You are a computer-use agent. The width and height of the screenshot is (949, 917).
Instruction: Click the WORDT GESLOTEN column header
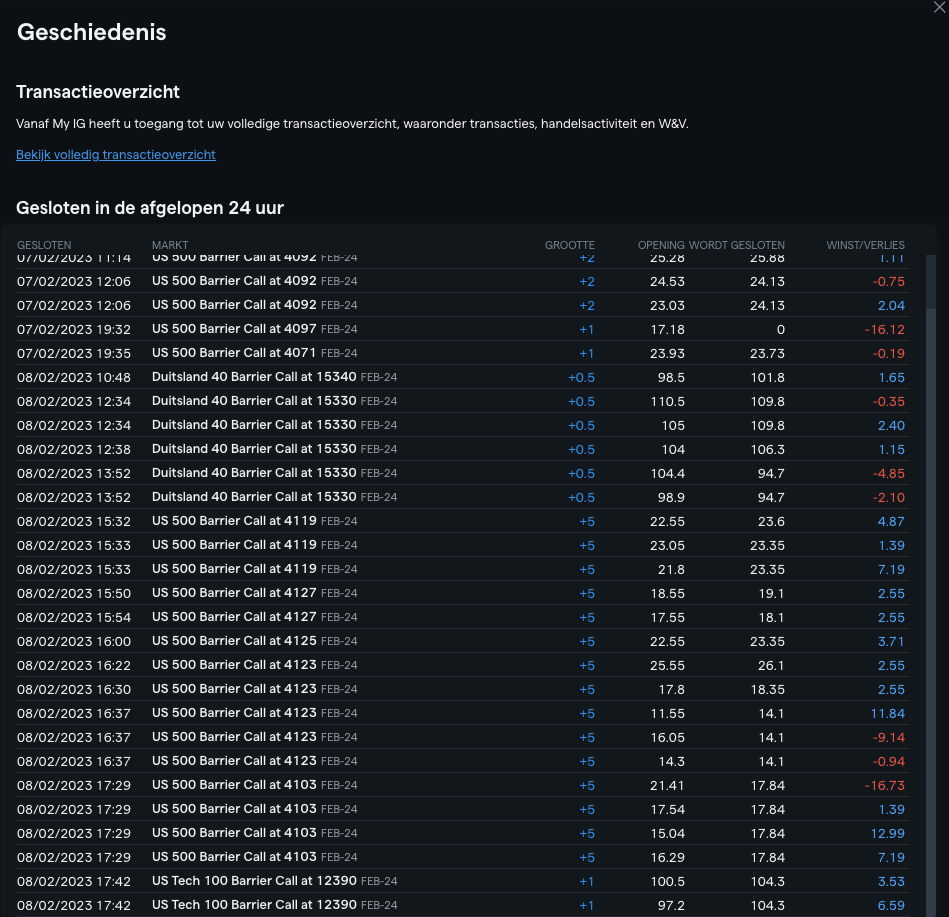click(x=737, y=245)
